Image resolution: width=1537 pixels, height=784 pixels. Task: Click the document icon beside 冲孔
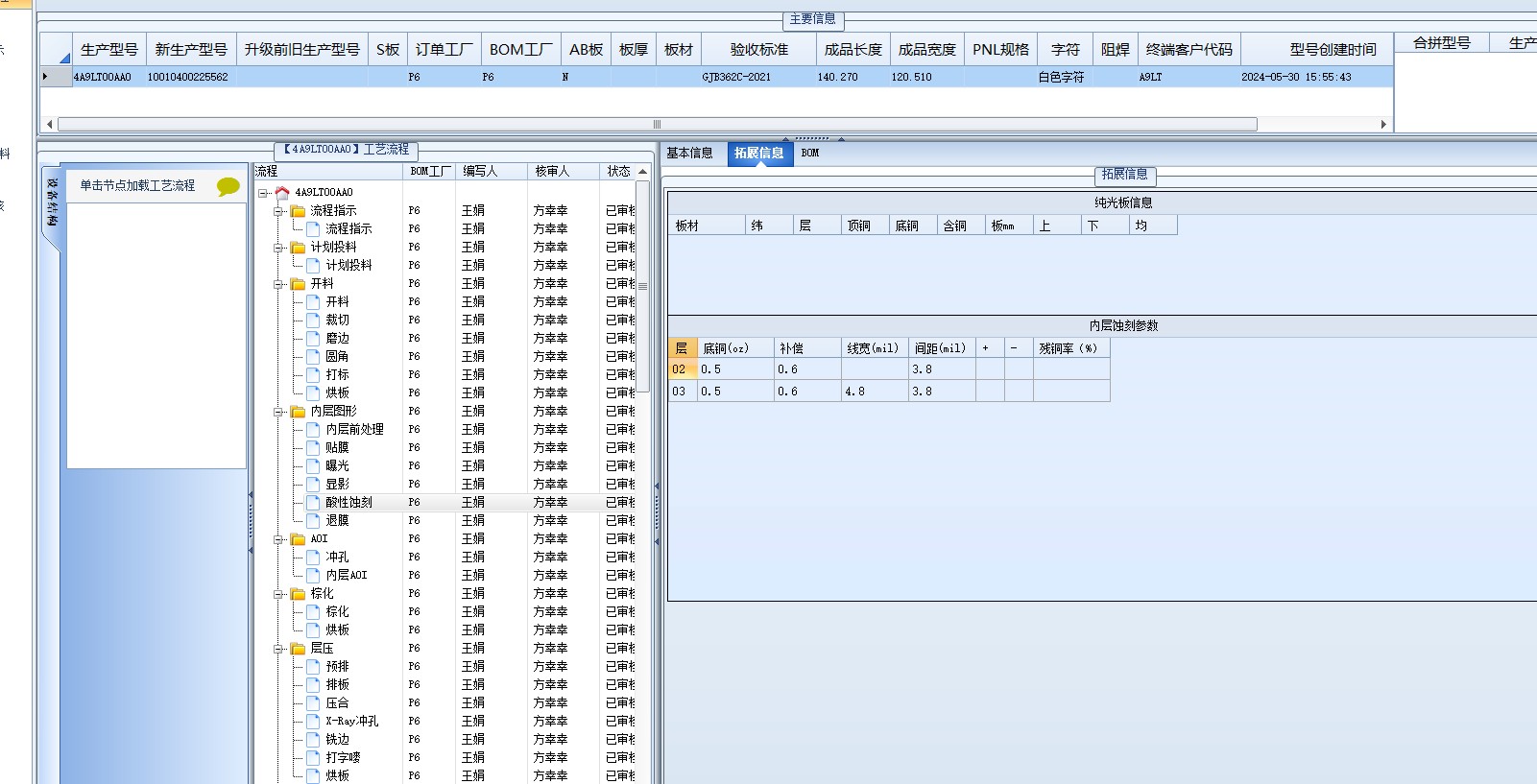(313, 557)
